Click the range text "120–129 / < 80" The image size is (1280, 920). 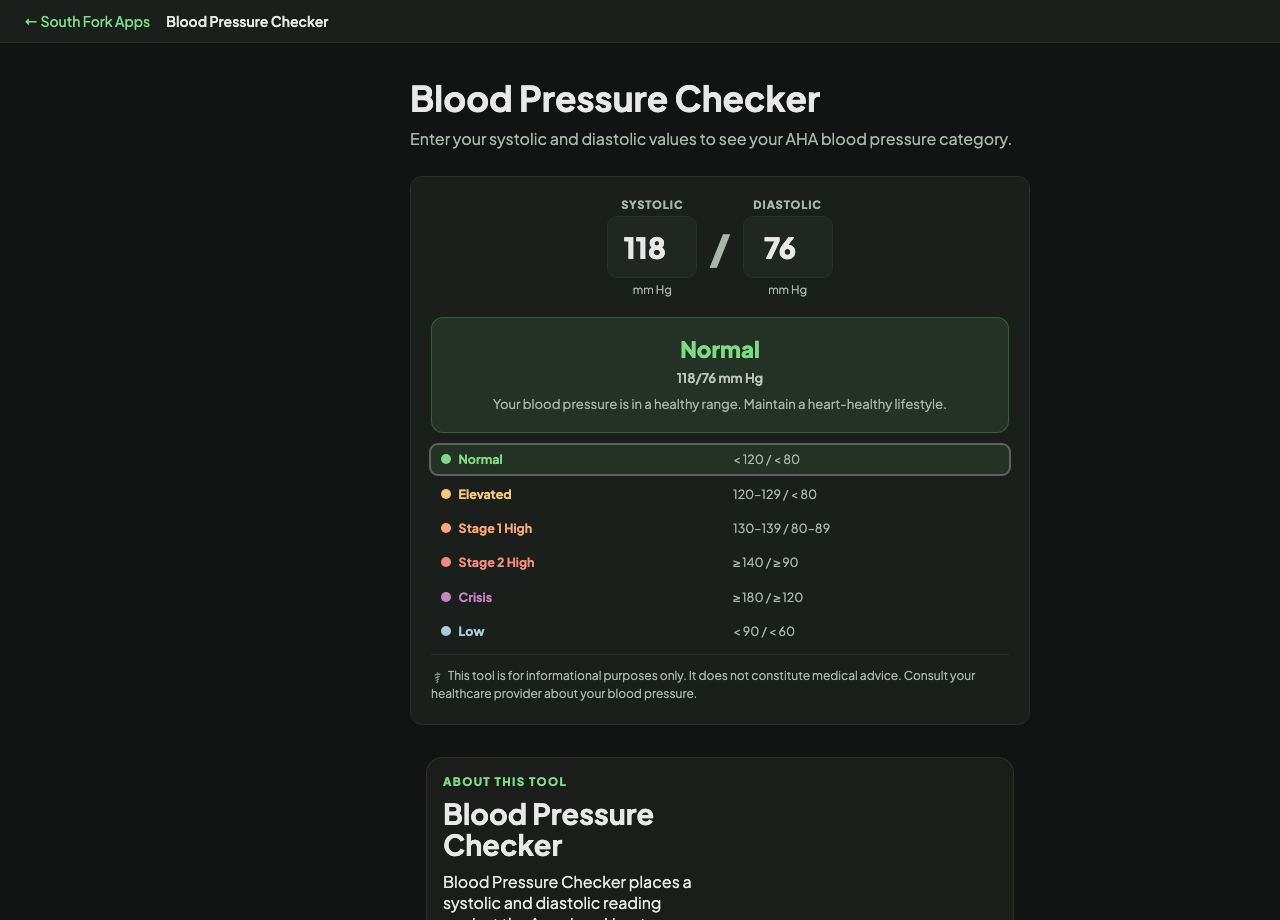point(775,494)
